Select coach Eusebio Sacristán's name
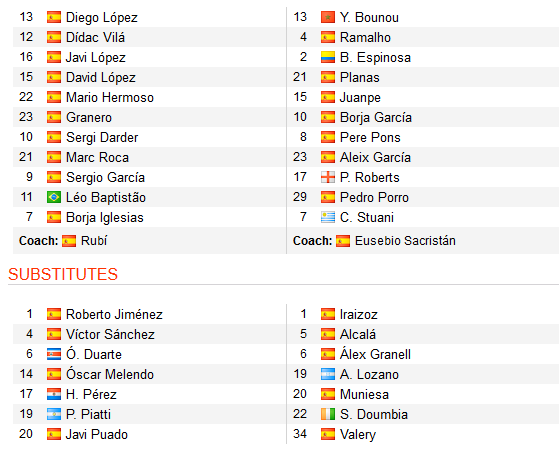The height and width of the screenshot is (450, 559). coord(405,241)
